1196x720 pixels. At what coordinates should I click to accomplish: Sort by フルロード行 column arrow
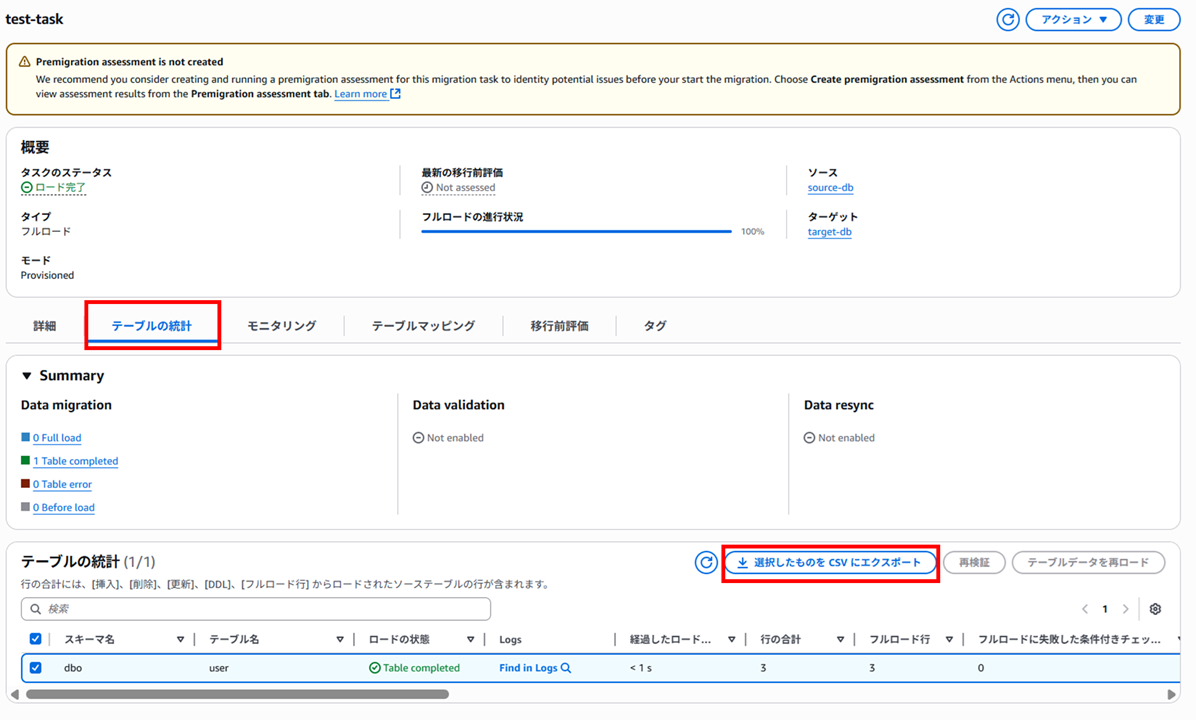[x=949, y=640]
